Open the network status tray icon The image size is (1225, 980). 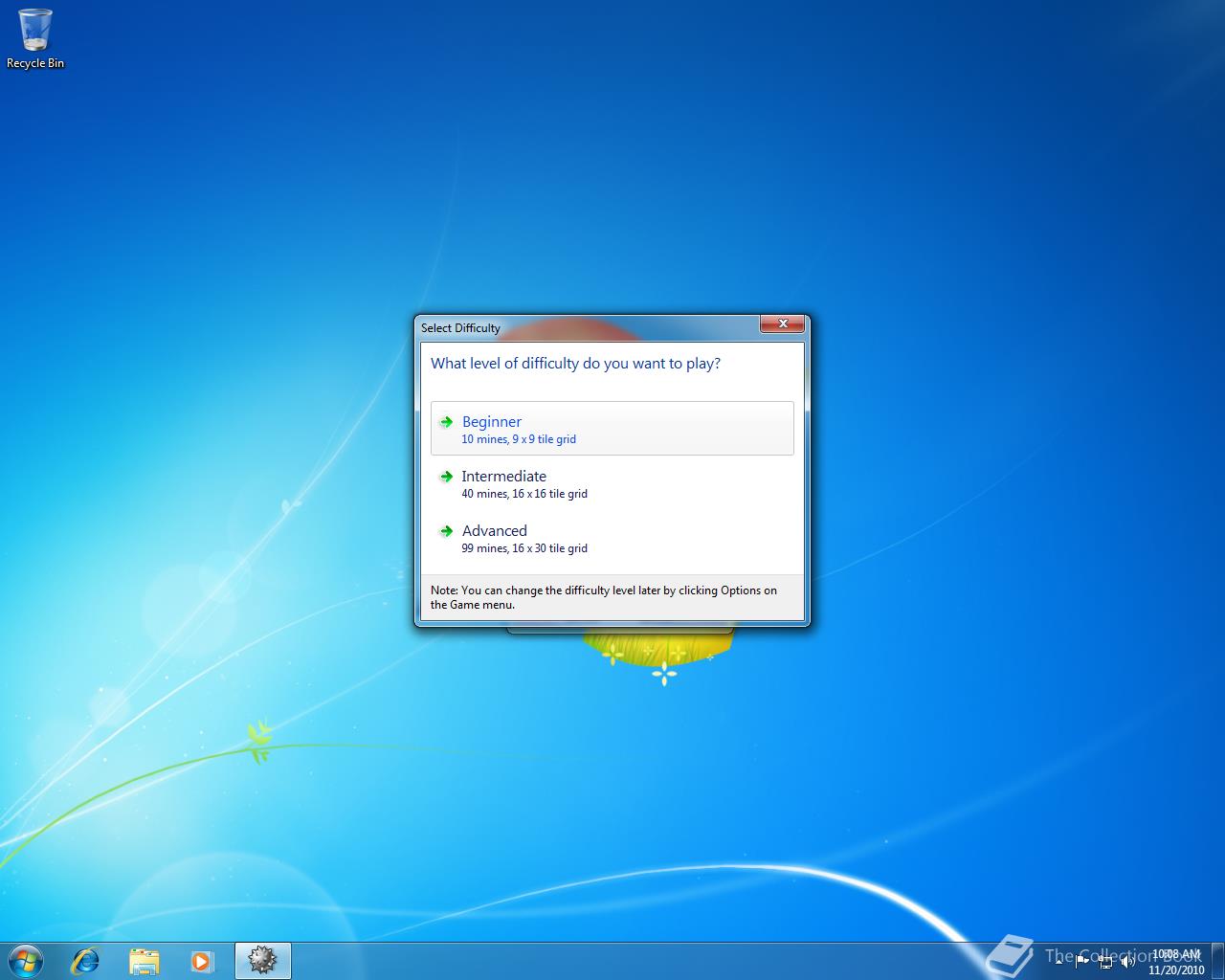click(x=1105, y=961)
